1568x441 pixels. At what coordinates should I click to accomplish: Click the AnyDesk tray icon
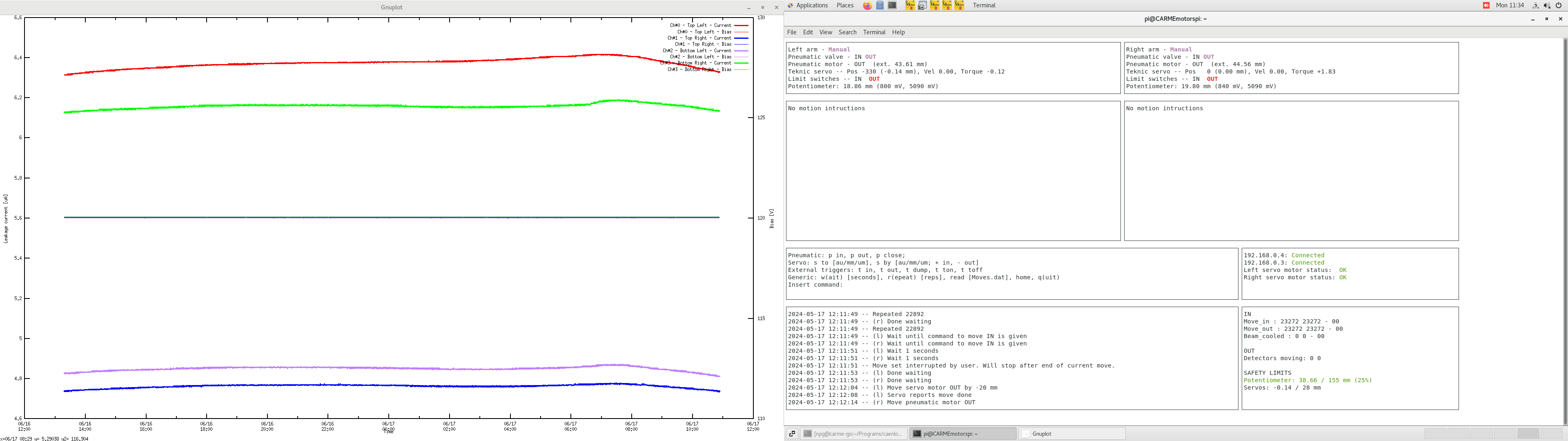tap(1486, 5)
